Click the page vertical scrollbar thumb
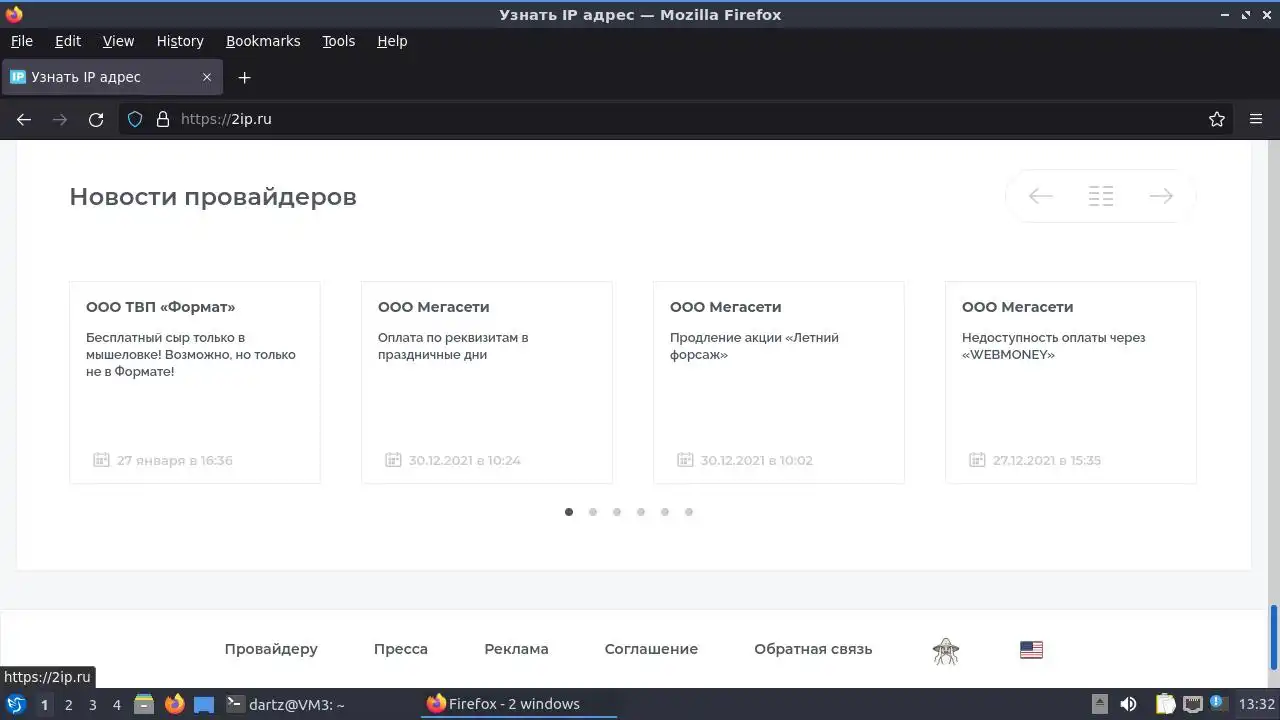1280x720 pixels. pos(1273,638)
